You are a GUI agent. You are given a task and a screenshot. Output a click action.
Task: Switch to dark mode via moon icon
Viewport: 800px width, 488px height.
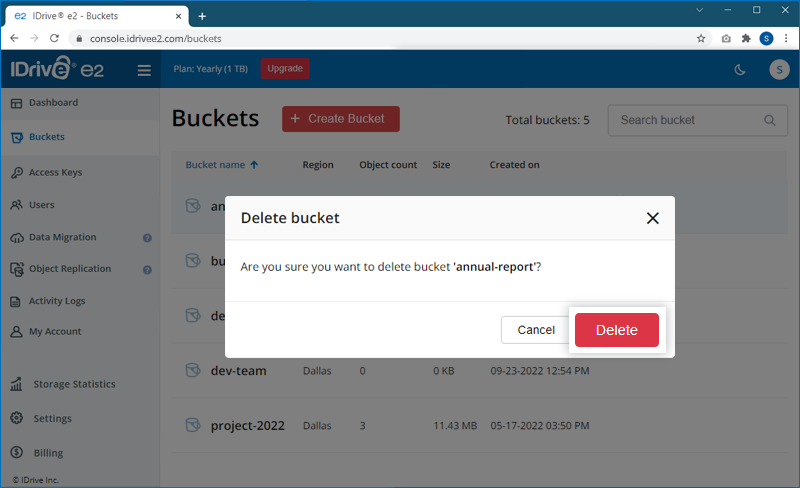(x=740, y=70)
